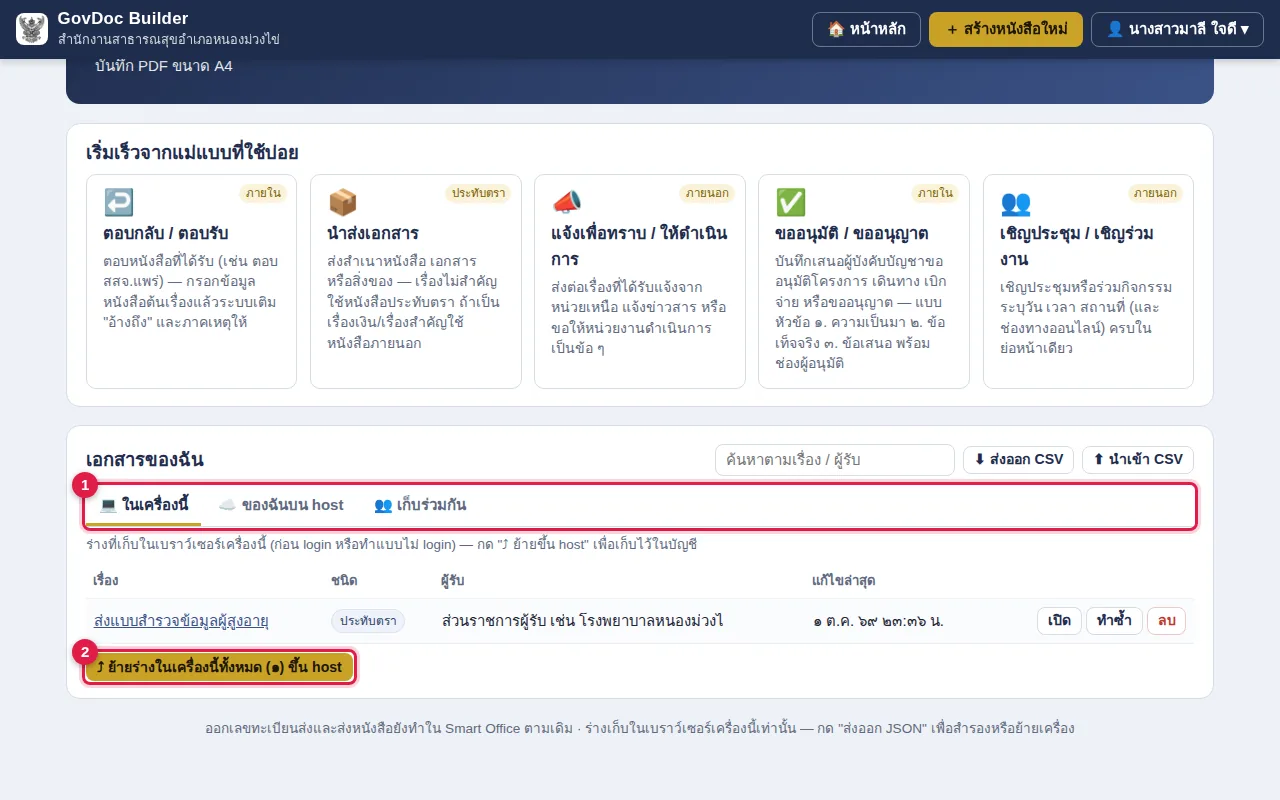This screenshot has width=1280, height=800.
Task: Export documents with ส่งออก CSV
Action: pyautogui.click(x=1018, y=460)
